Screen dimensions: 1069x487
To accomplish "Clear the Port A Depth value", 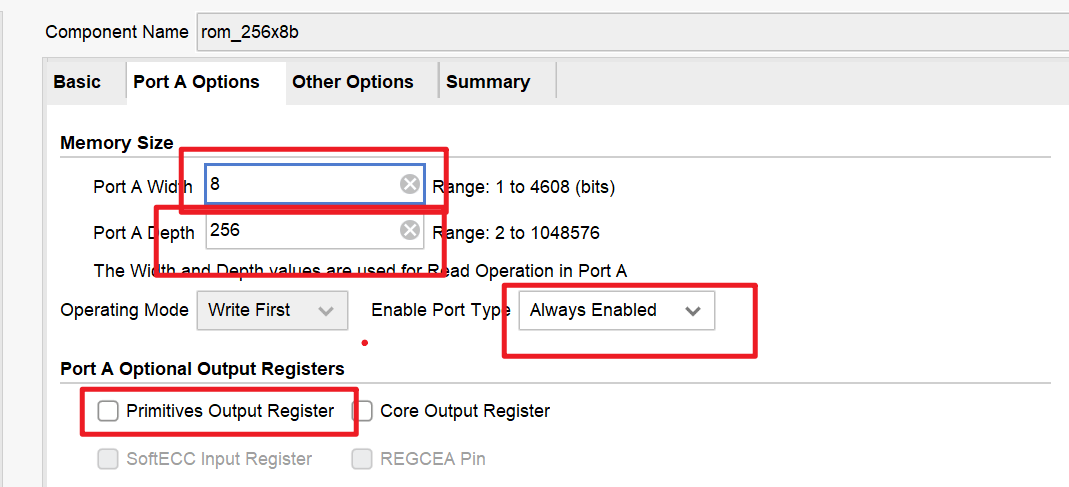I will point(409,231).
